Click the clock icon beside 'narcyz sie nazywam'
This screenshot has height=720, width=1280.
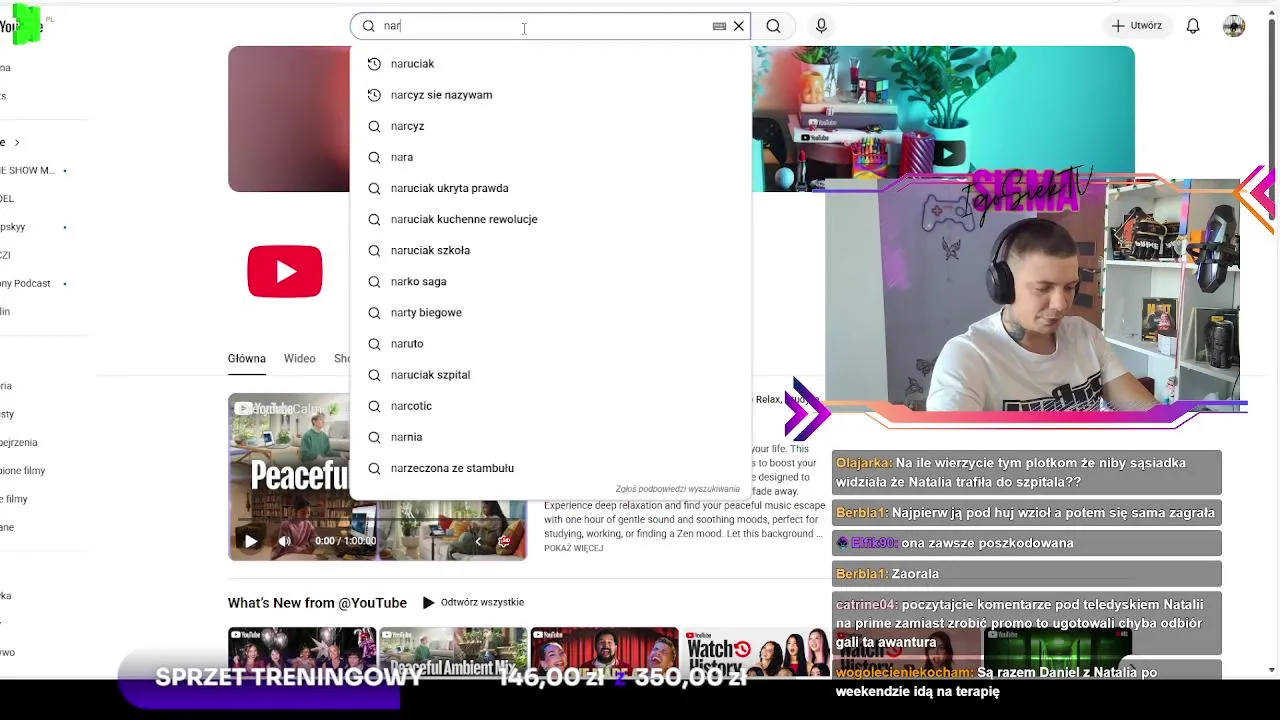pyautogui.click(x=374, y=95)
